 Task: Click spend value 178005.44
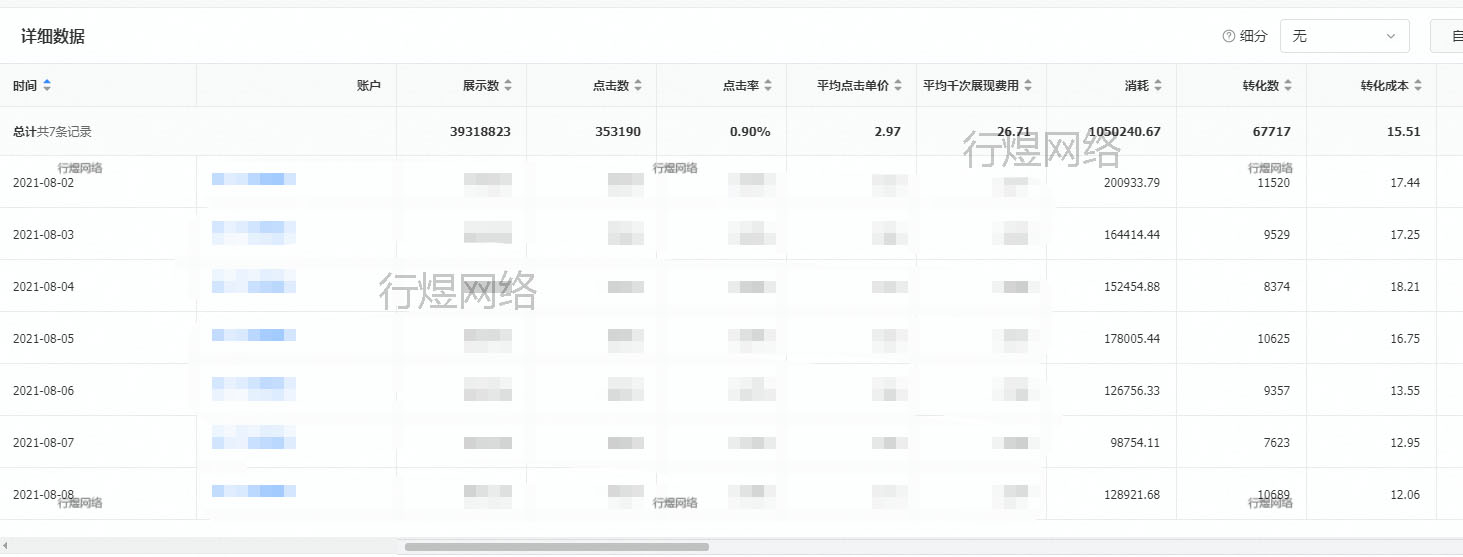1131,339
